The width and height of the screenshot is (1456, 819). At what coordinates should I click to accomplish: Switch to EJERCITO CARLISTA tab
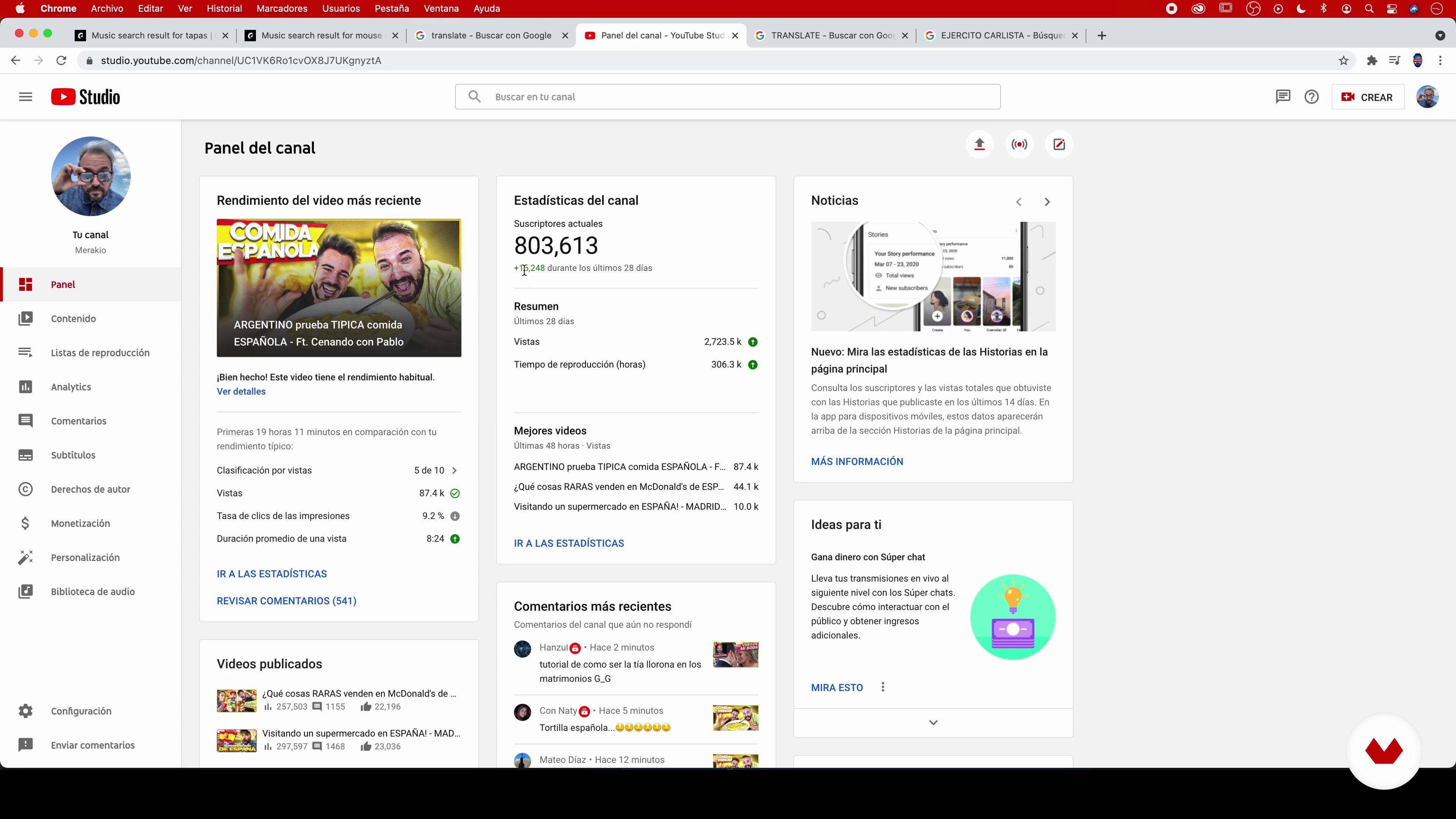pyautogui.click(x=1001, y=35)
